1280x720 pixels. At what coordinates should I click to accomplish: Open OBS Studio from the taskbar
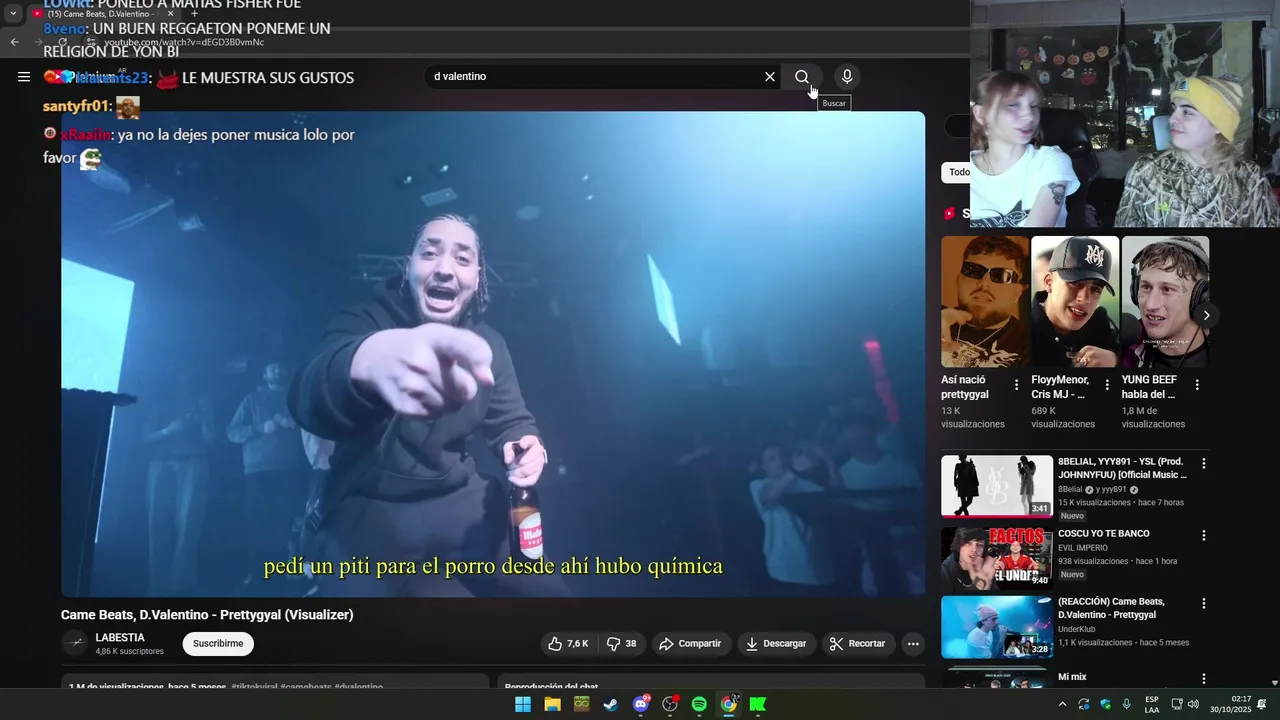click(670, 704)
